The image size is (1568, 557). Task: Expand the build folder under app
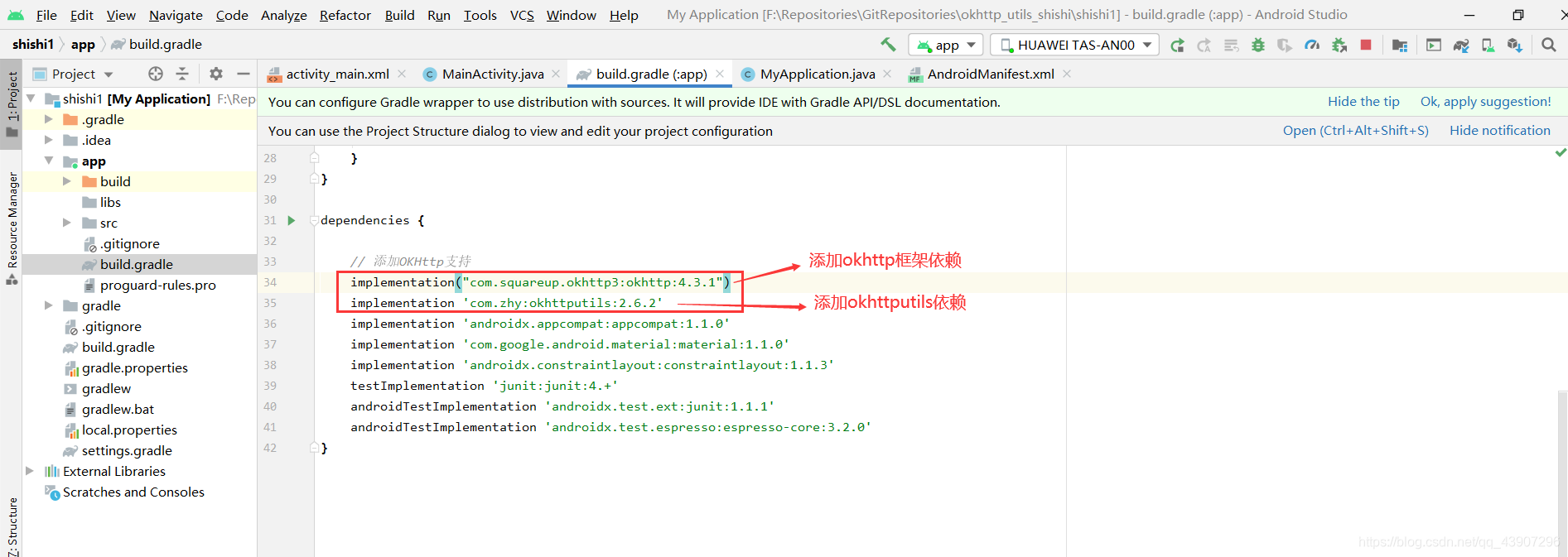[67, 181]
